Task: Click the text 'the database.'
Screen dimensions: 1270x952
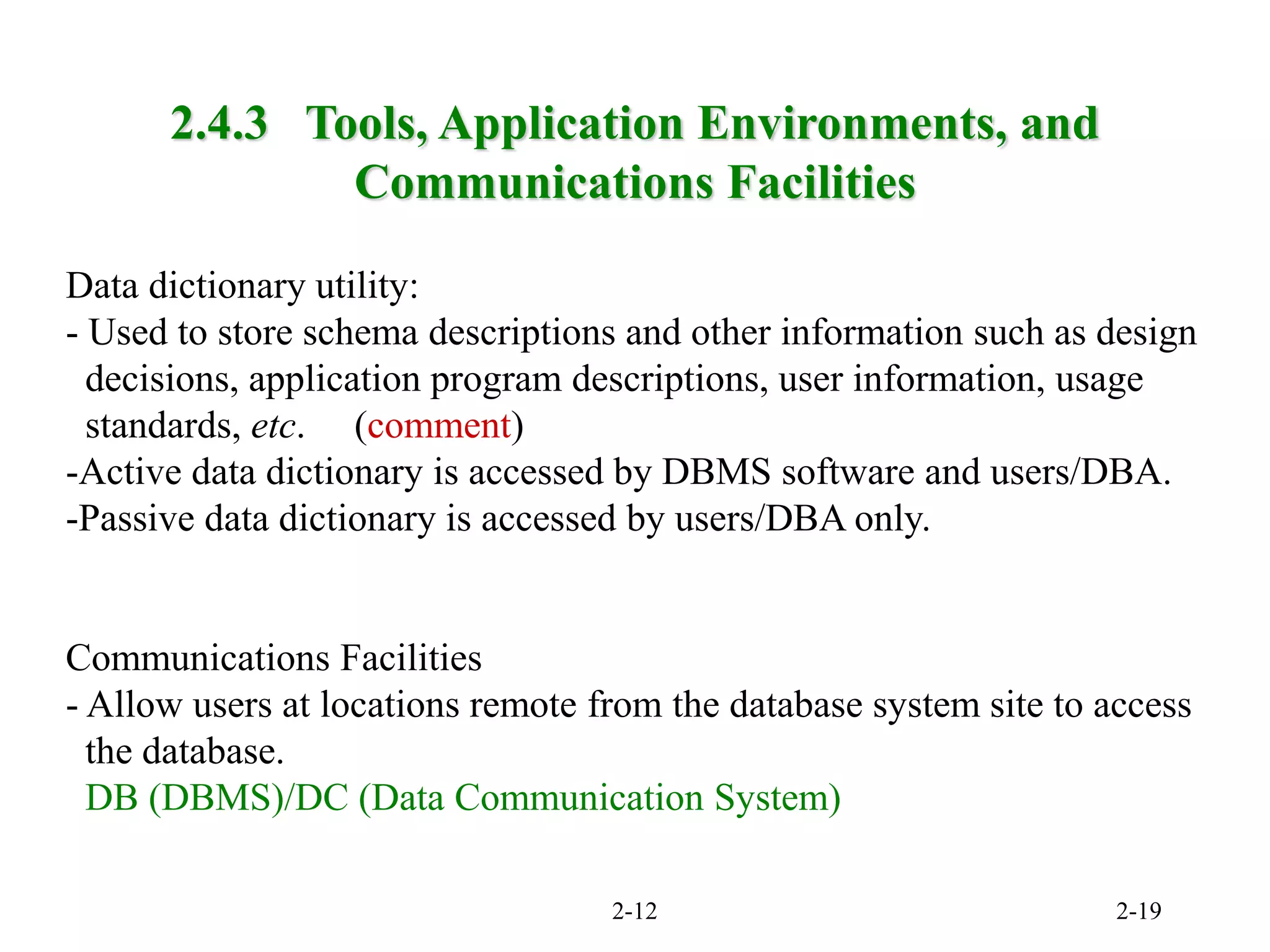Action: click(x=184, y=751)
